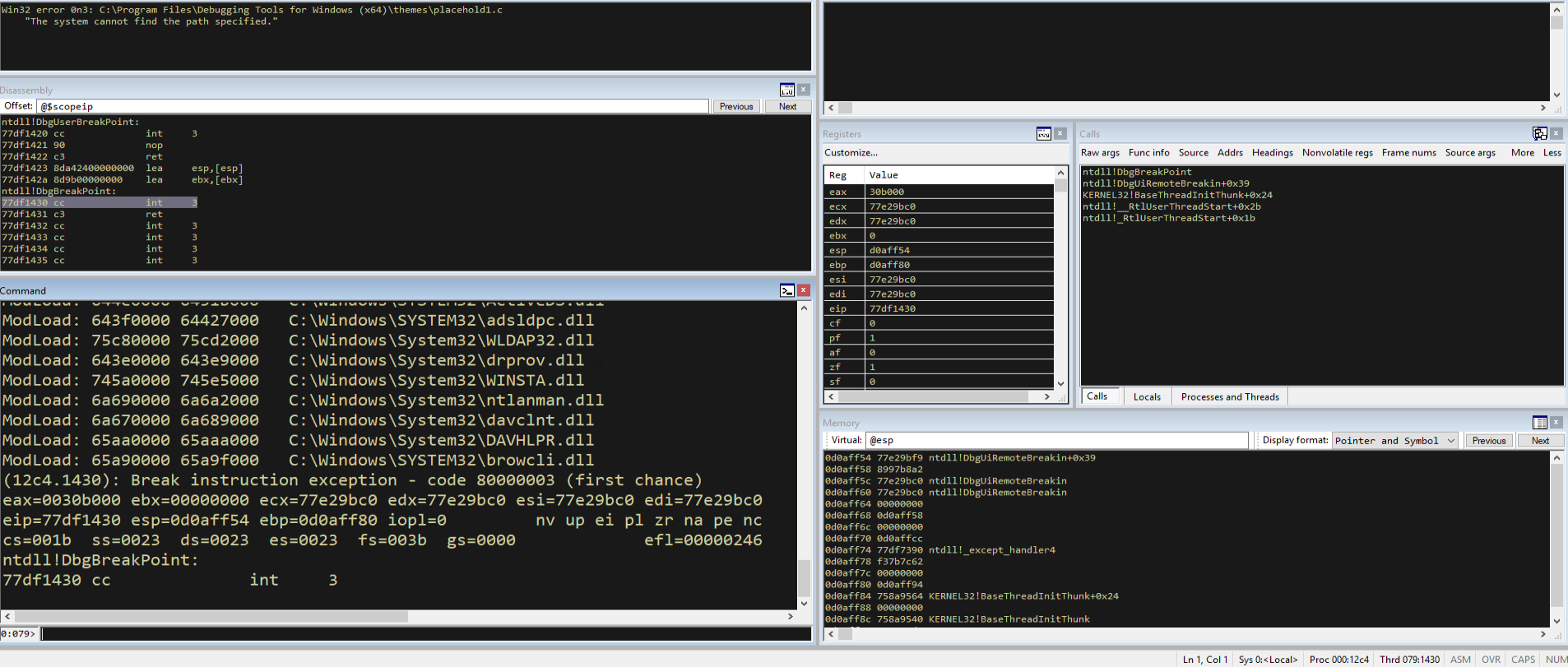
Task: Select the eax register row
Action: (939, 192)
